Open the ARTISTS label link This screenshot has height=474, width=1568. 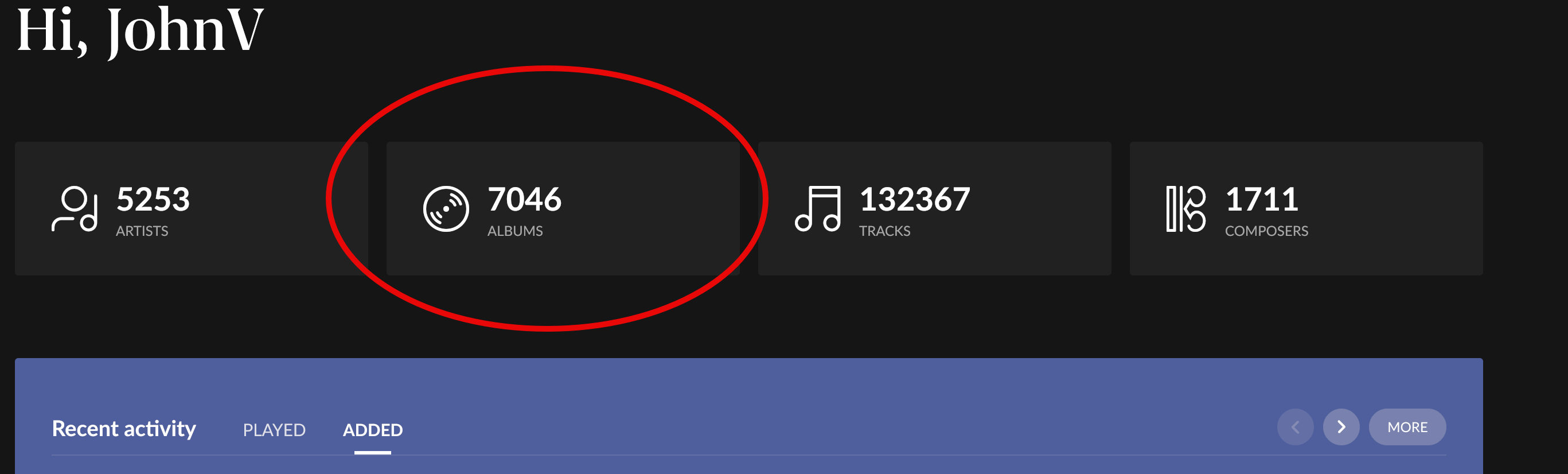coord(142,231)
